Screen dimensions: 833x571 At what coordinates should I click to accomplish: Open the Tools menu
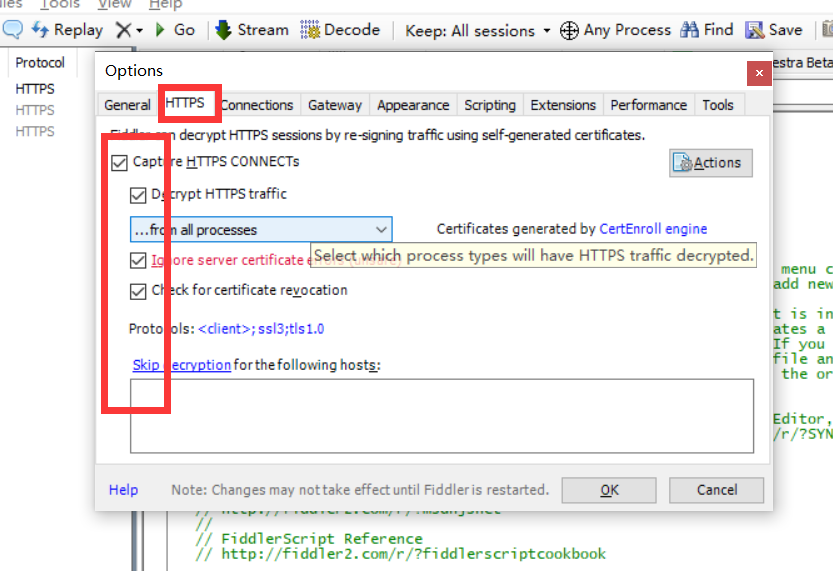coord(60,4)
